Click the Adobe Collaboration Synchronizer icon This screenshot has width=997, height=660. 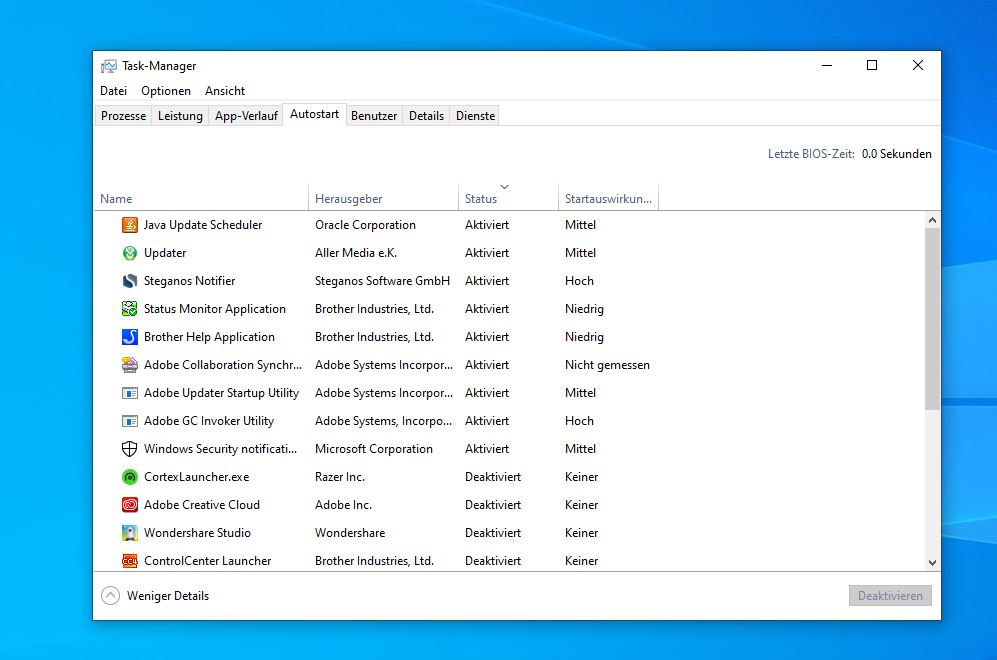pyautogui.click(x=130, y=365)
